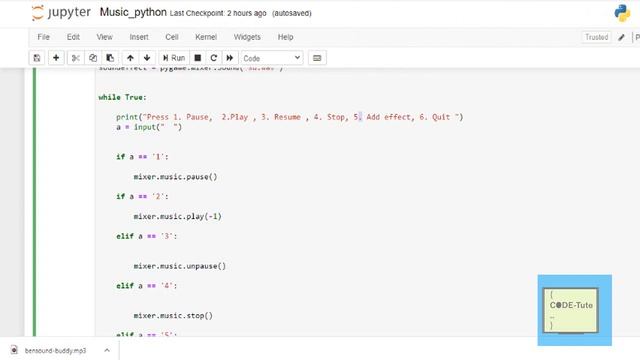Cut selected cells with the scissors icon

[x=76, y=58]
